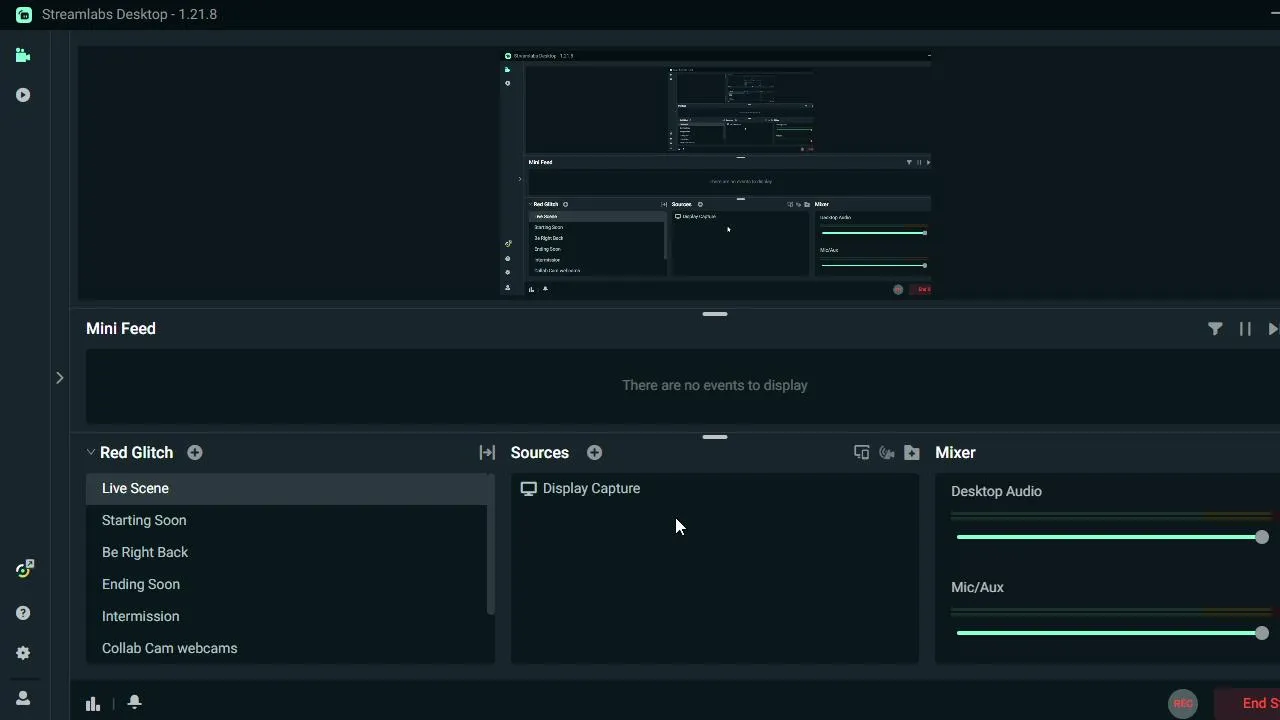The image size is (1280, 720).
Task: Click the stream preview thumbnail
Action: [x=716, y=173]
